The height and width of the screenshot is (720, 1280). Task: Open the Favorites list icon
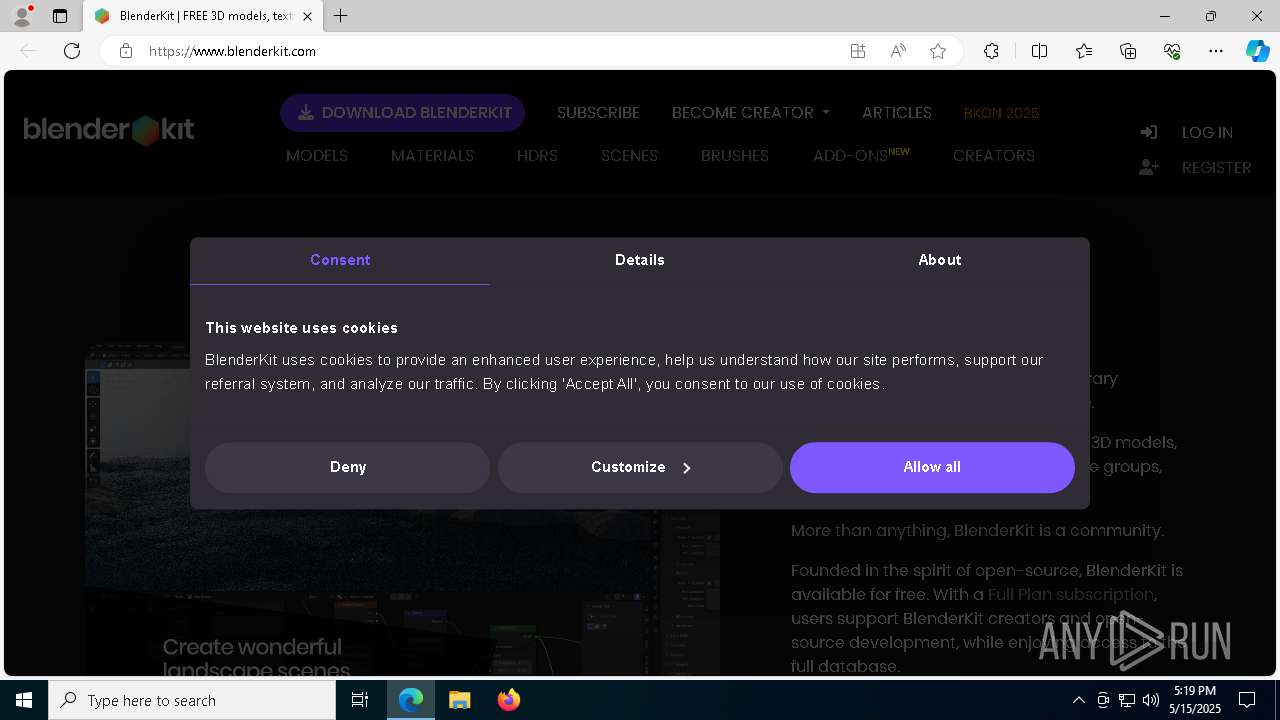pyautogui.click(x=1084, y=51)
